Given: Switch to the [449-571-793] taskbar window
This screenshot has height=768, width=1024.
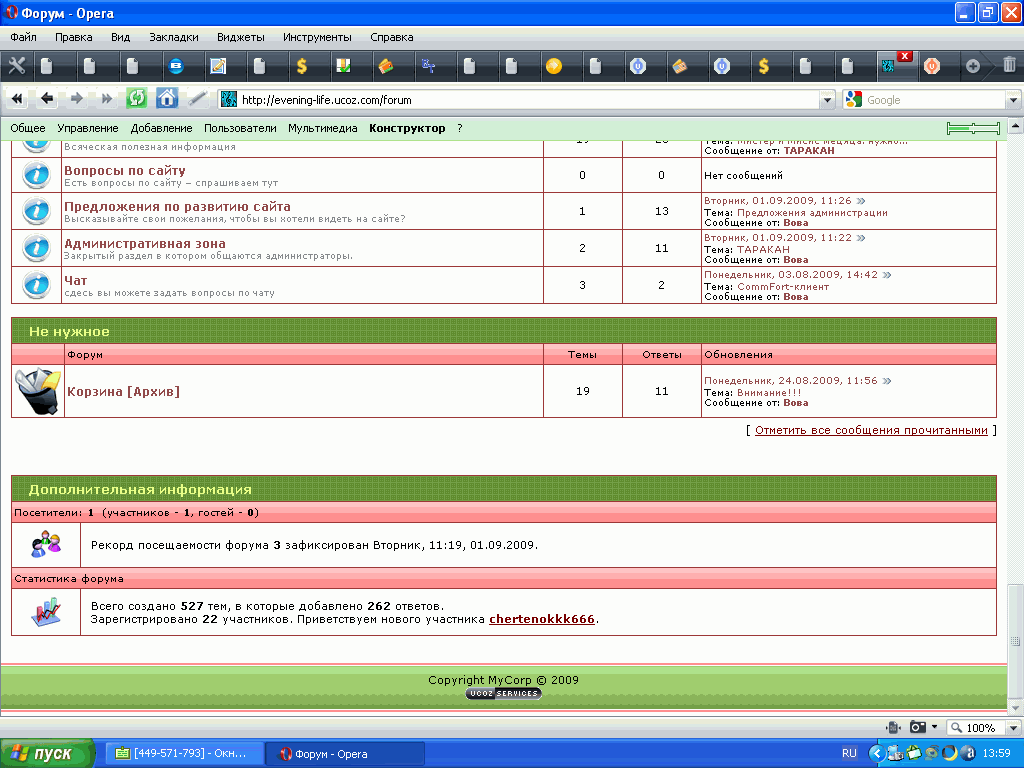Looking at the screenshot, I should click(x=185, y=754).
